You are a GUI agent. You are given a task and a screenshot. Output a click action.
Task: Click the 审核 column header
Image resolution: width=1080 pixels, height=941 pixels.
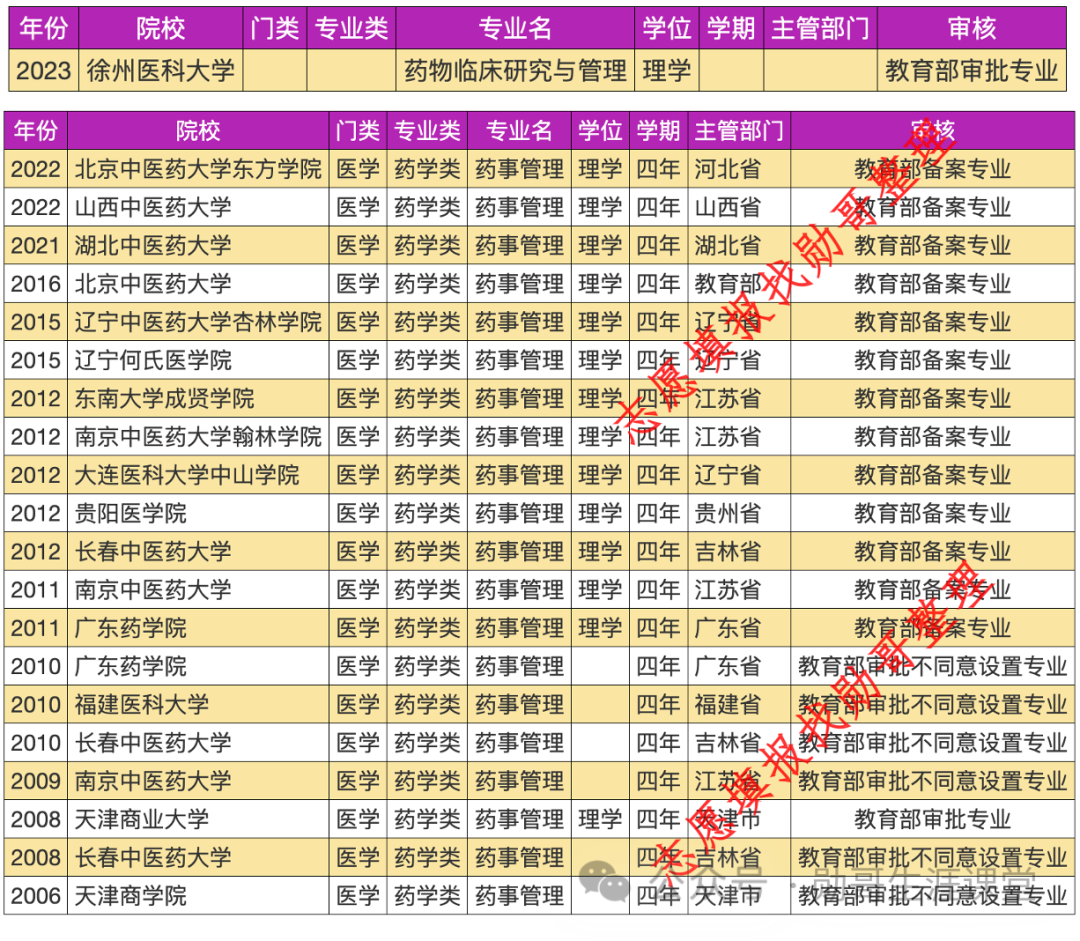coord(930,131)
